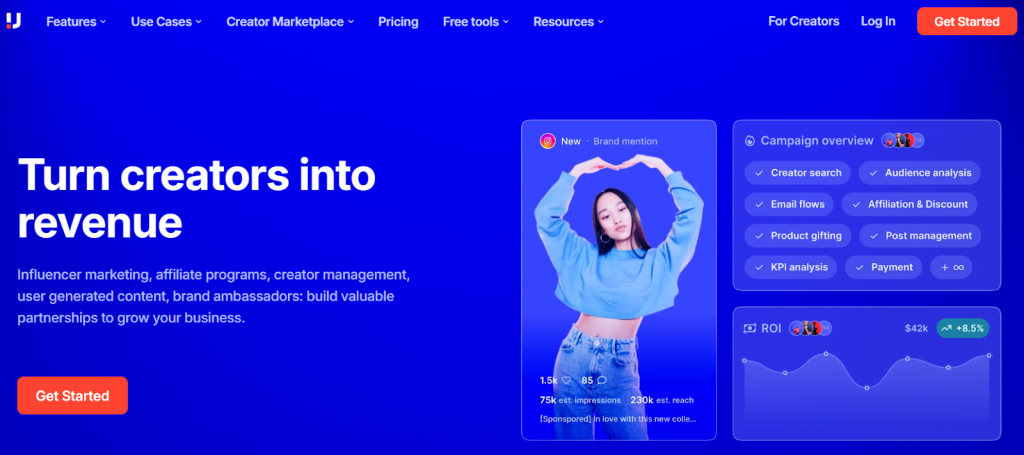Screen dimensions: 1024x455
Task: Toggle the Product gifting checked chip
Action: (797, 236)
